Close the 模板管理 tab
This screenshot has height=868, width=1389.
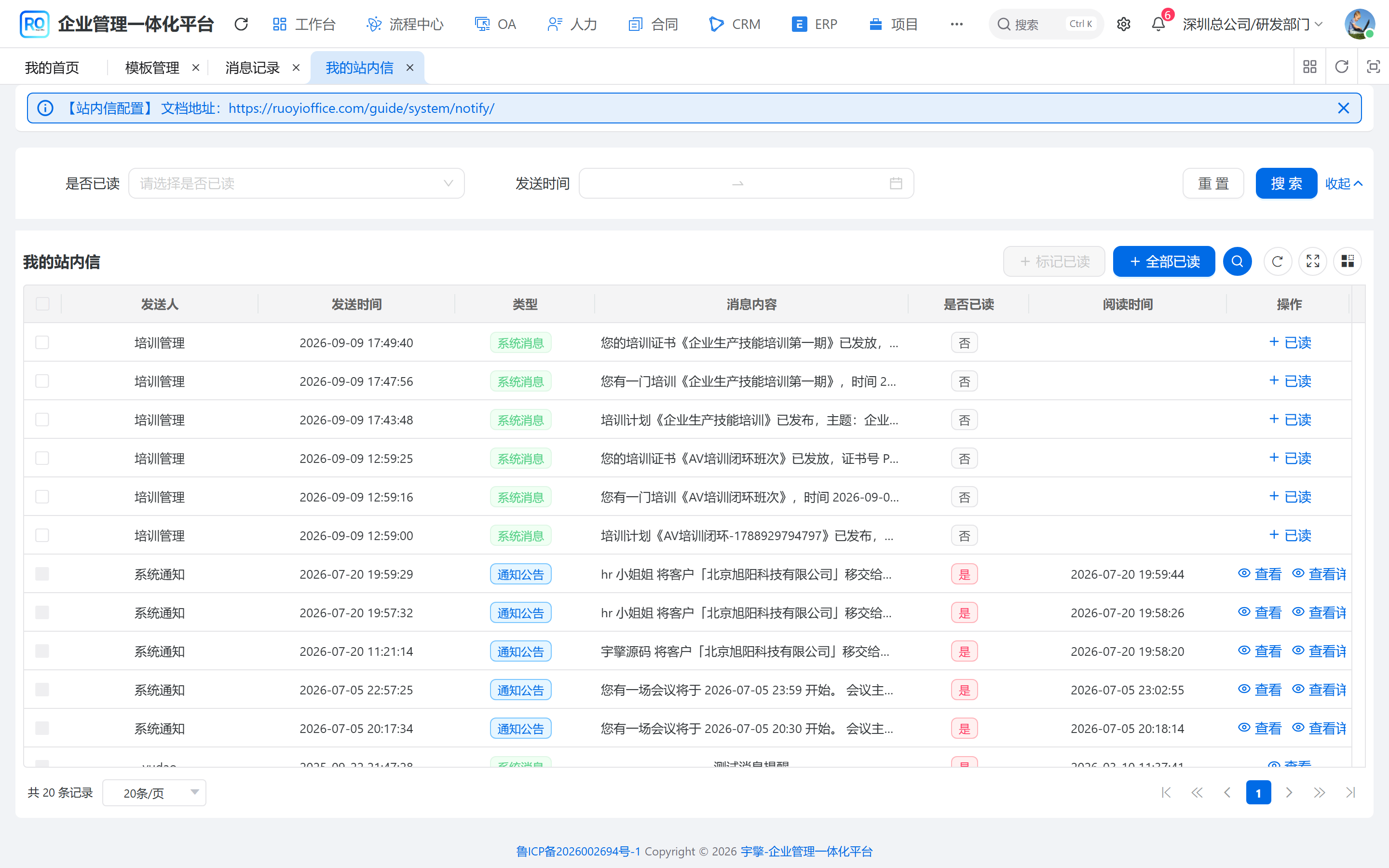[196, 68]
